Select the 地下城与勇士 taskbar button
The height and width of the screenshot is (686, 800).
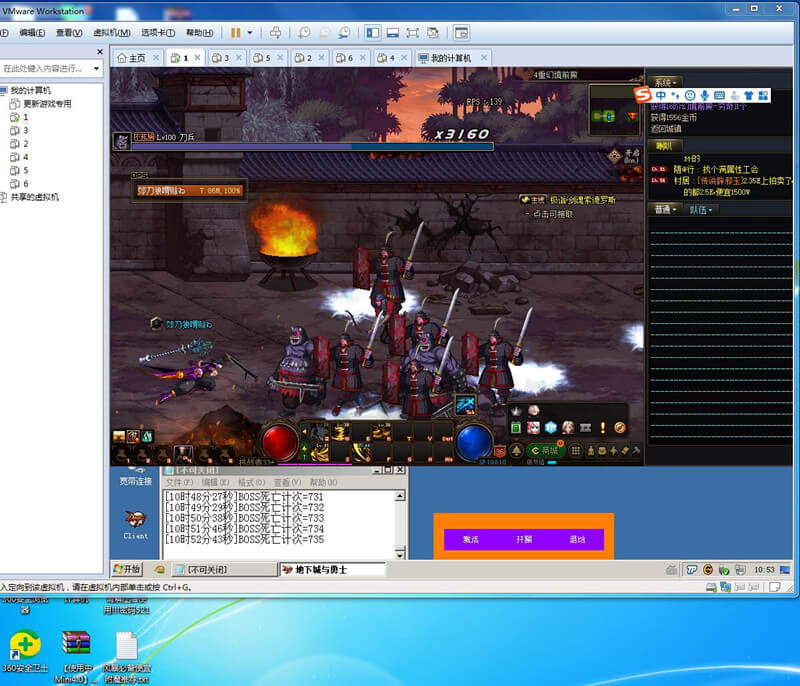coord(332,569)
